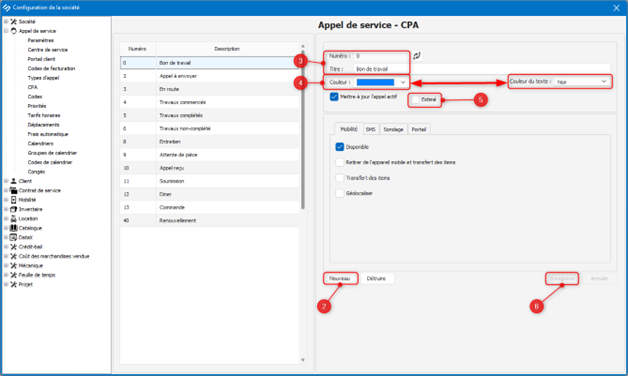Screen dimensions: 628x376
Task: Open Tarifs horaires tree item
Action: 44,115
